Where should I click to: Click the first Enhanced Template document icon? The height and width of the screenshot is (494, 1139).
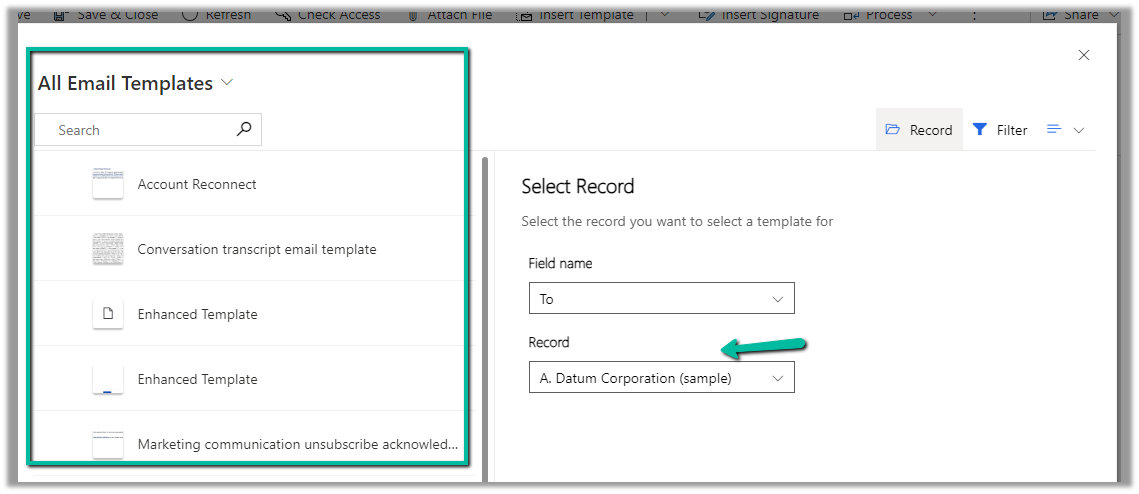[x=108, y=314]
